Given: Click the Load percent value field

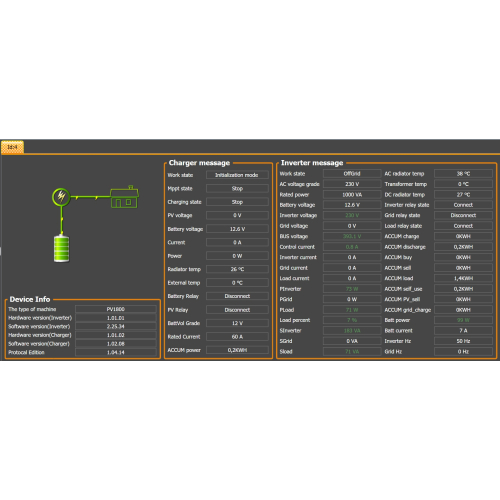Looking at the screenshot, I should click(352, 320).
